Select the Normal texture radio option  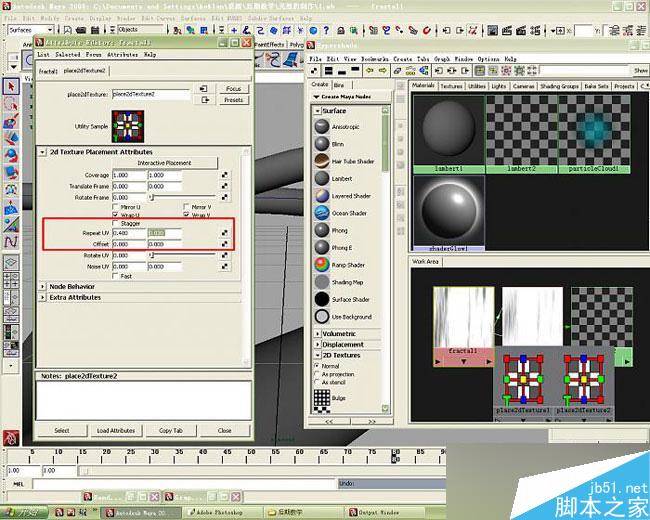(317, 366)
